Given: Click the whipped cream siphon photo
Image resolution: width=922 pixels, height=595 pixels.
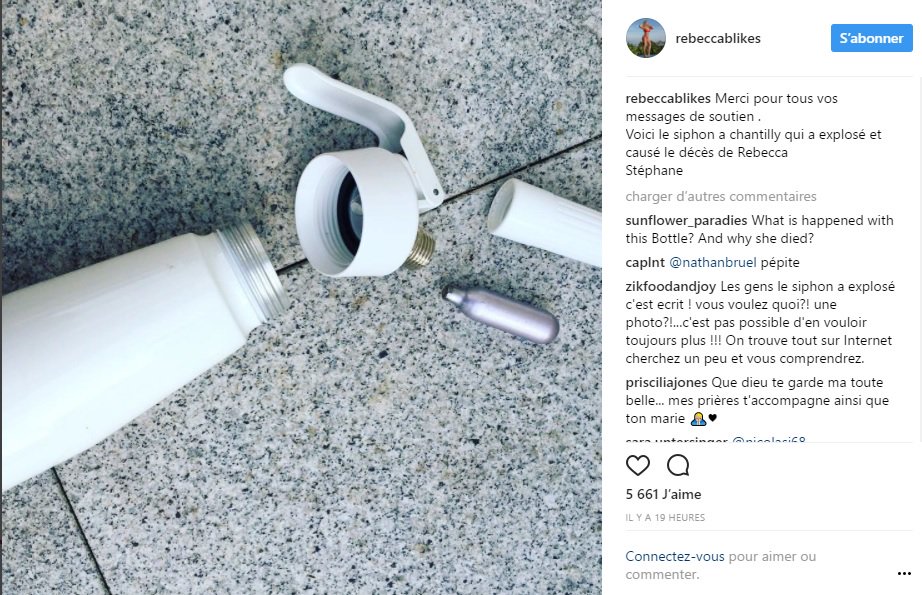Looking at the screenshot, I should 301,298.
